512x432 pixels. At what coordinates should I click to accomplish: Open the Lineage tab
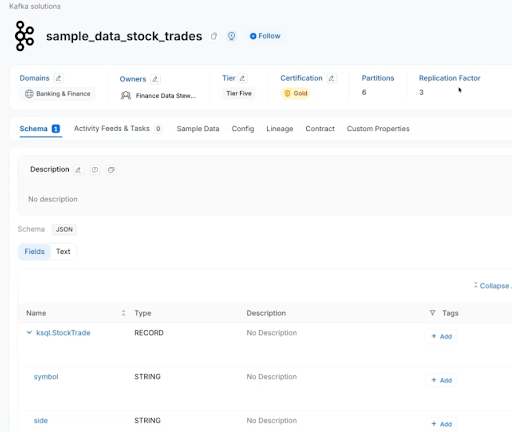[280, 129]
